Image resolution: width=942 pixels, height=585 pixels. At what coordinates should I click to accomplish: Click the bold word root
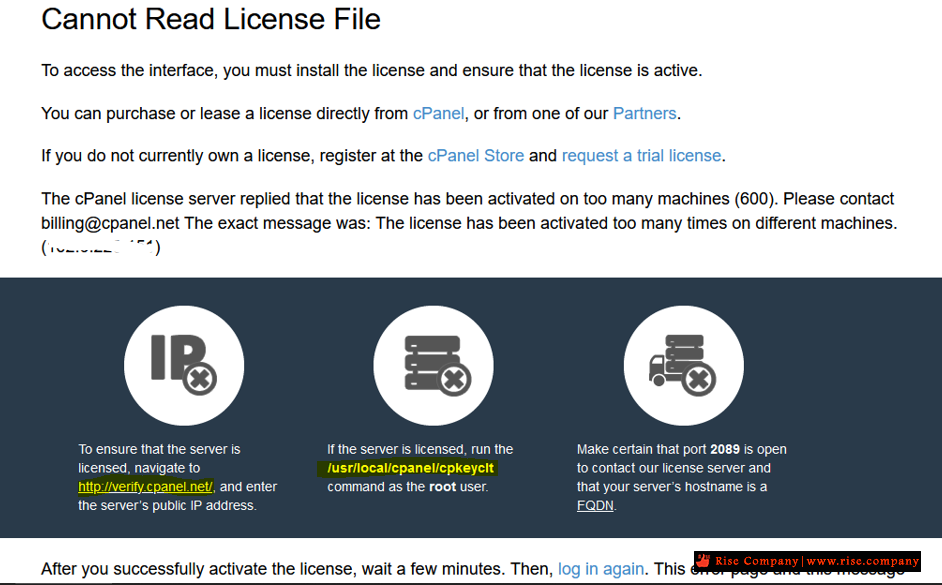click(443, 486)
